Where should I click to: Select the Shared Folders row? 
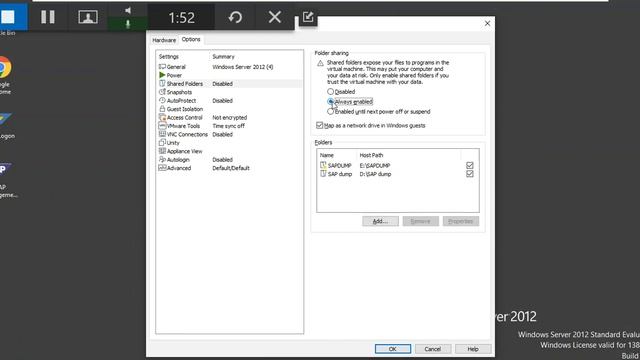229,84
